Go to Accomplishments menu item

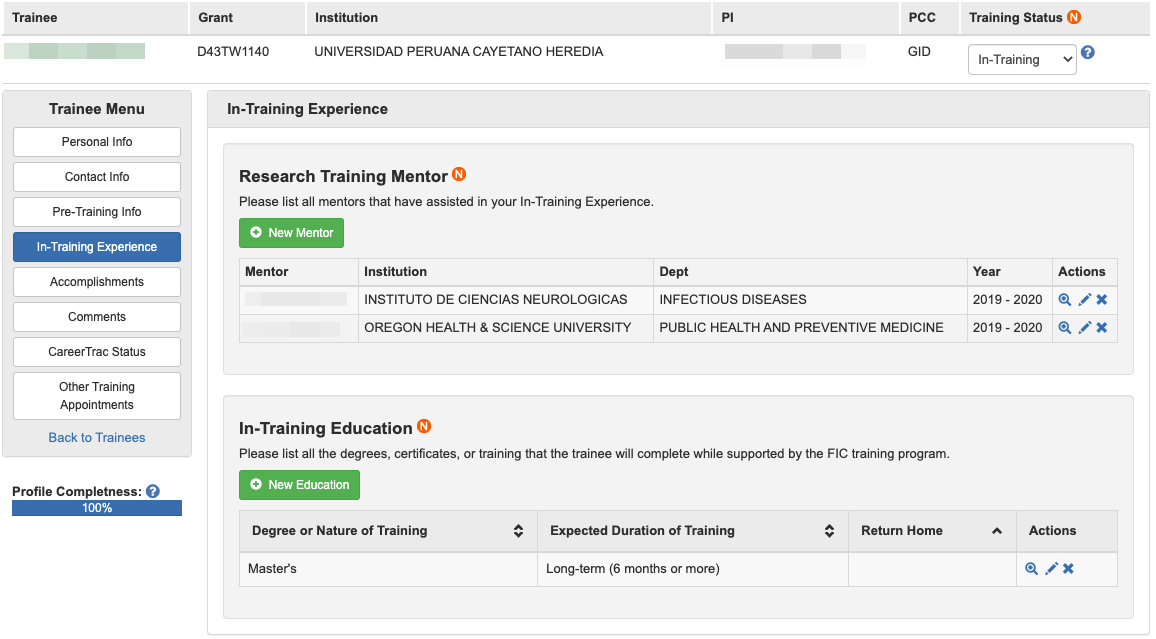coord(97,282)
